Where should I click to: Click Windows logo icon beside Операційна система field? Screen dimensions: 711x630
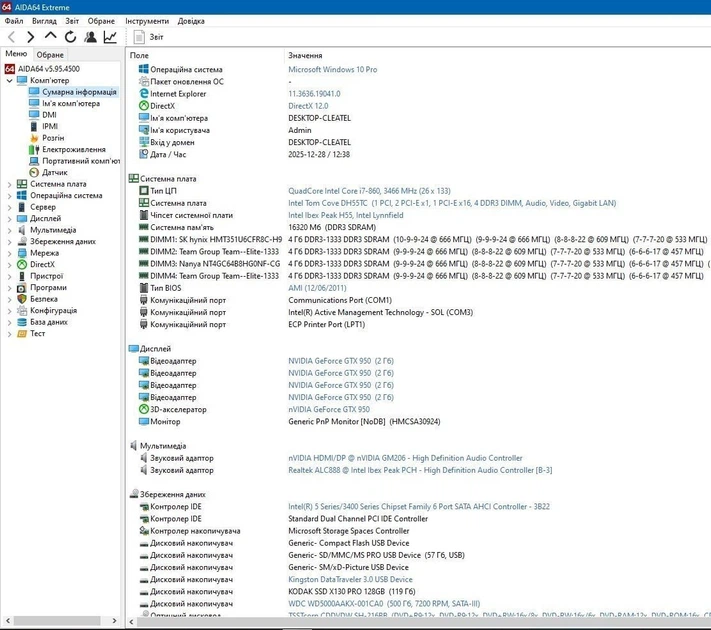pyautogui.click(x=144, y=69)
